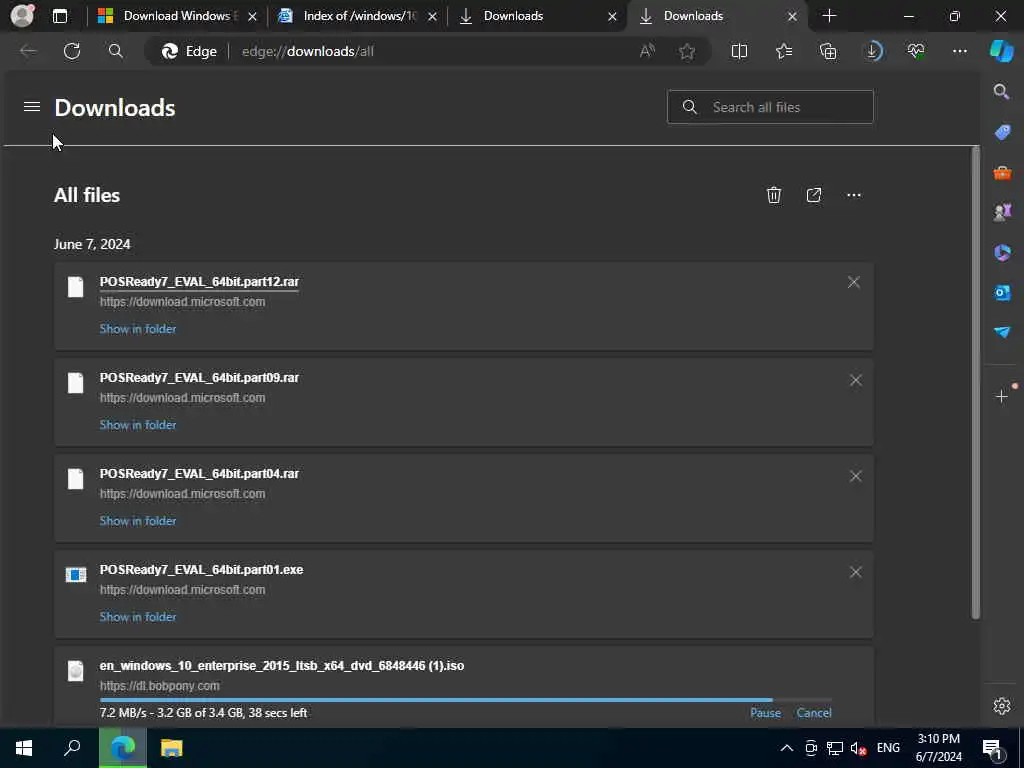The image size is (1024, 768).
Task: Click the downloads page vertical scrollbar
Action: click(976, 383)
